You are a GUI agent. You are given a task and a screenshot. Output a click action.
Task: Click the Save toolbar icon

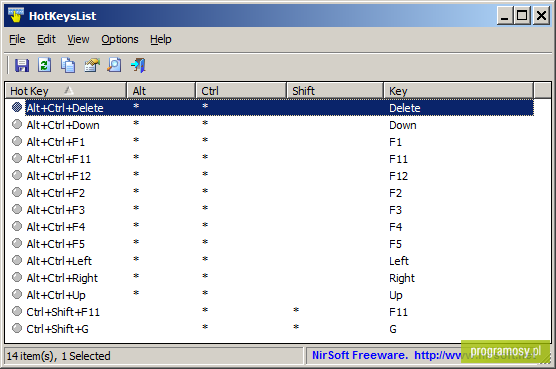pyautogui.click(x=22, y=66)
